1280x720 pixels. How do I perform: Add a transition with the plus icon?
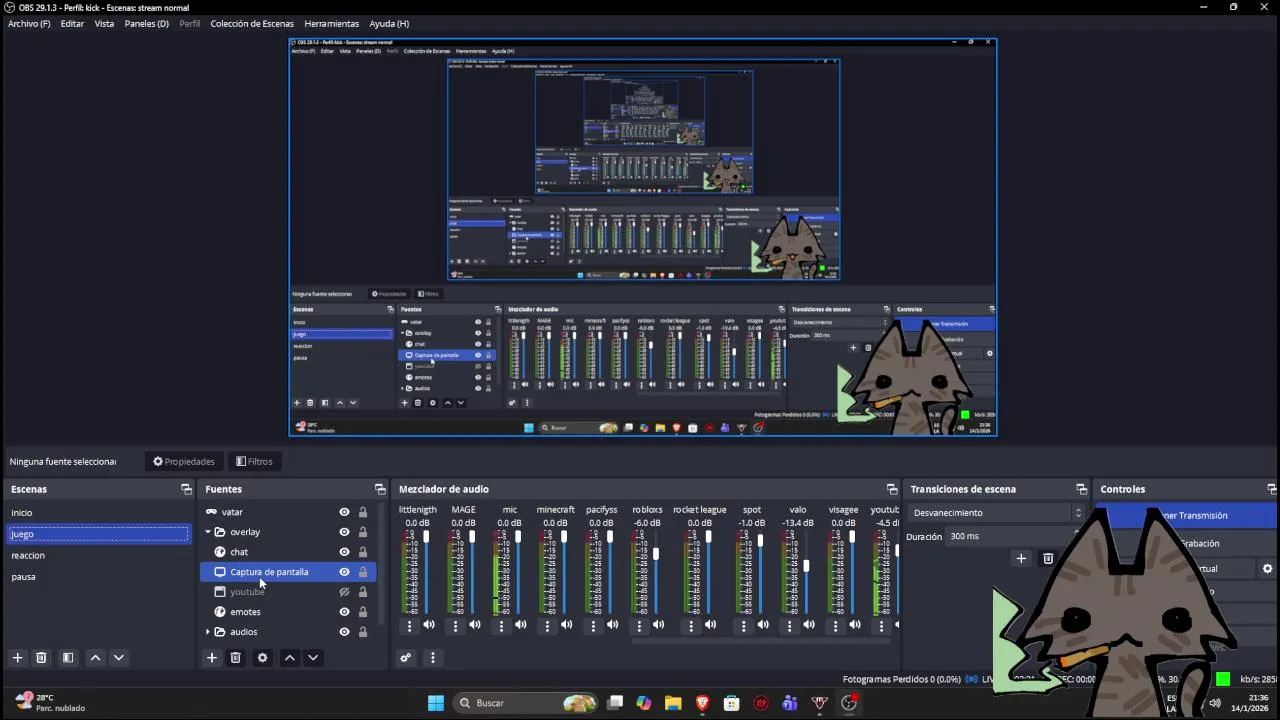(x=1021, y=559)
